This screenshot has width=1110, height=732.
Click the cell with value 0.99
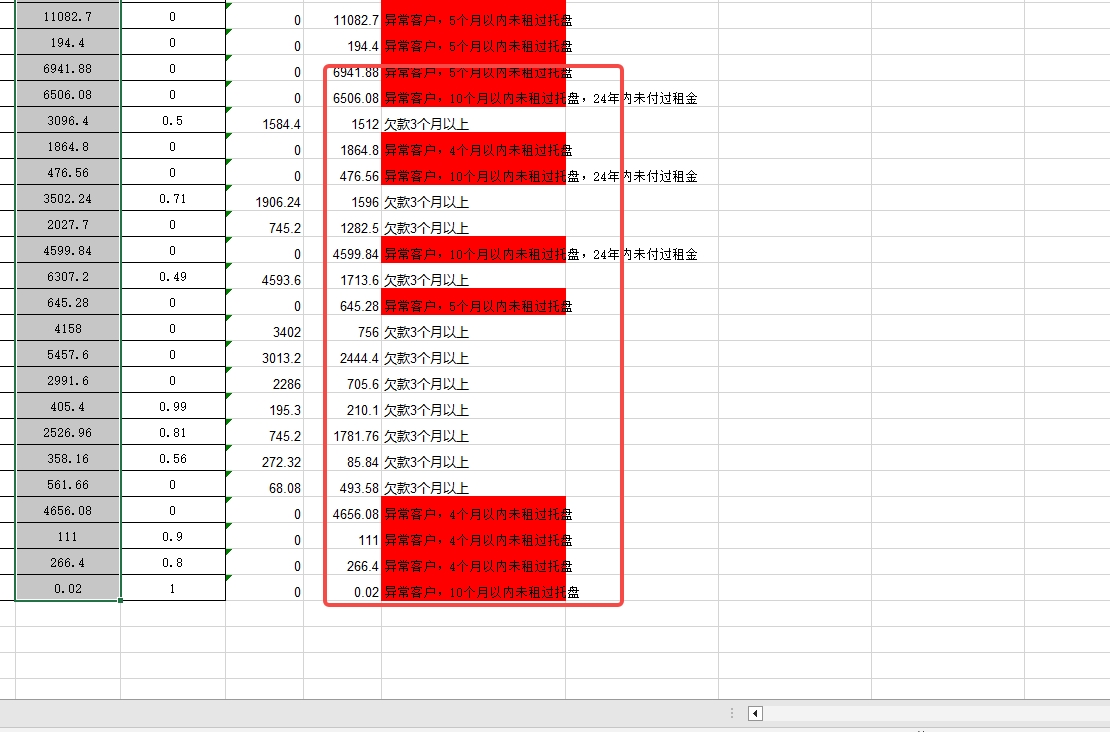(x=173, y=406)
